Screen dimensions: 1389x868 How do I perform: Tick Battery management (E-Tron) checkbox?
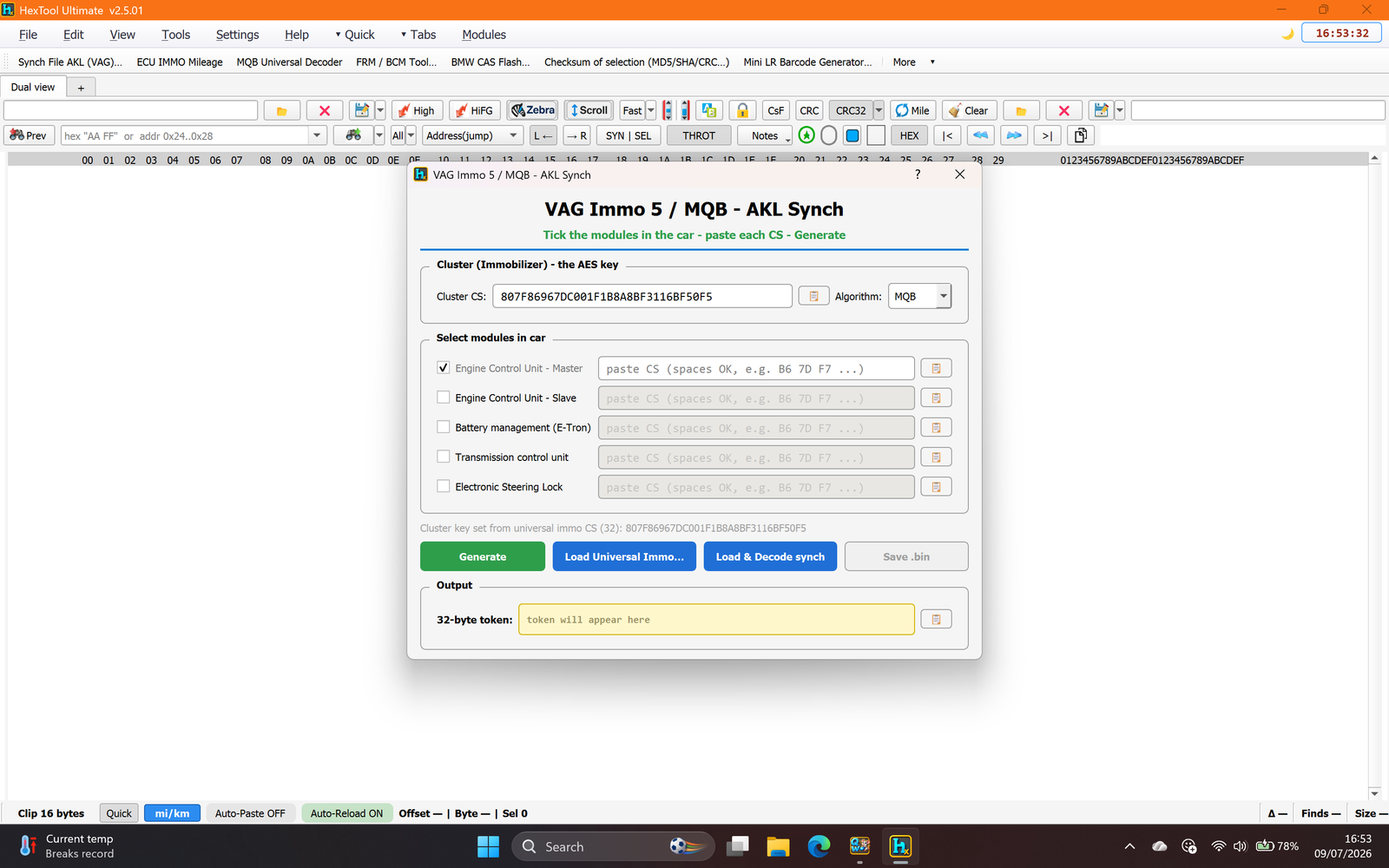[444, 427]
